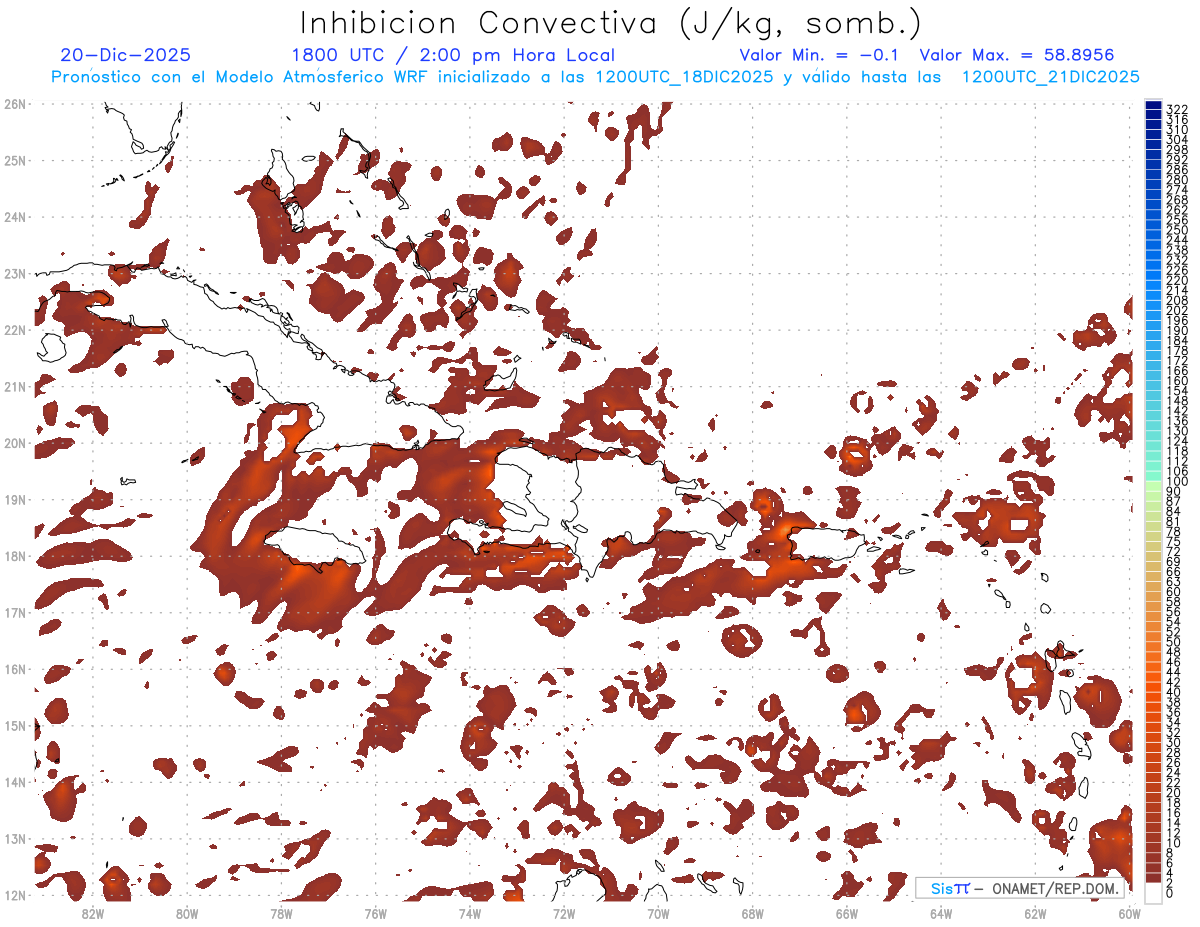Click the 70W longitude label

(658, 913)
